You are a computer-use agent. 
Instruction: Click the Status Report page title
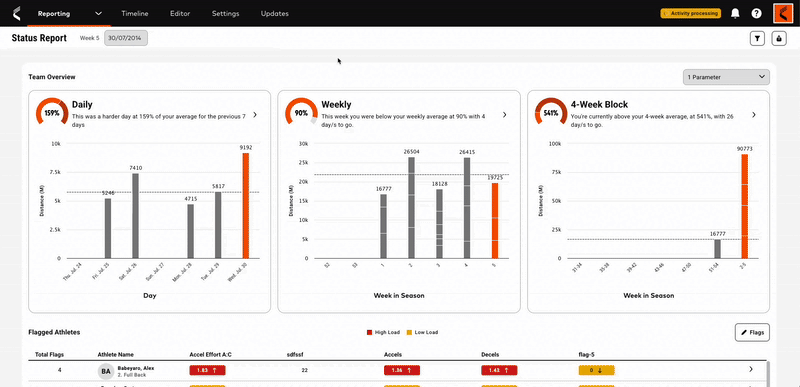[x=39, y=38]
